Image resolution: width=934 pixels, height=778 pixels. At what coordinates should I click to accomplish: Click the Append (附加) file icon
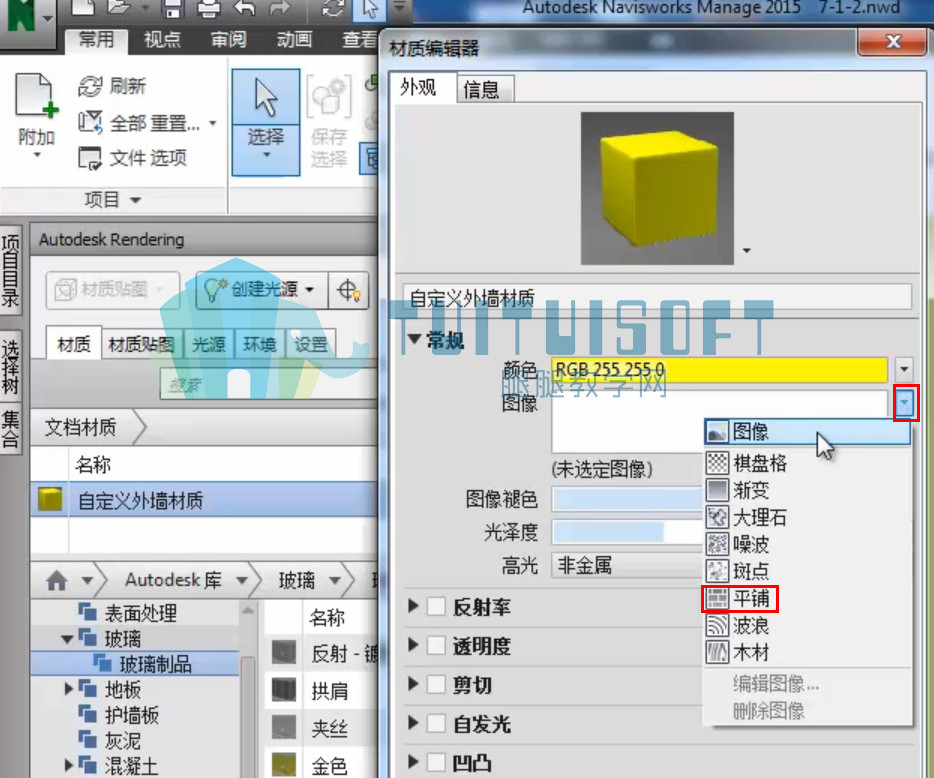36,95
